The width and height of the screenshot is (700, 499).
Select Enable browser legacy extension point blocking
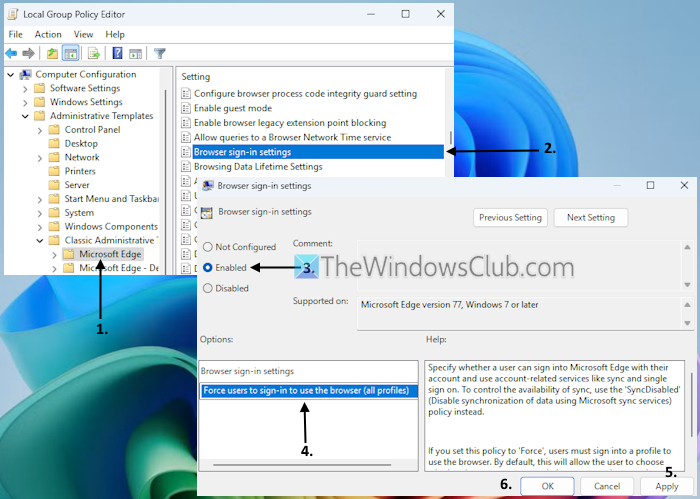pyautogui.click(x=290, y=123)
